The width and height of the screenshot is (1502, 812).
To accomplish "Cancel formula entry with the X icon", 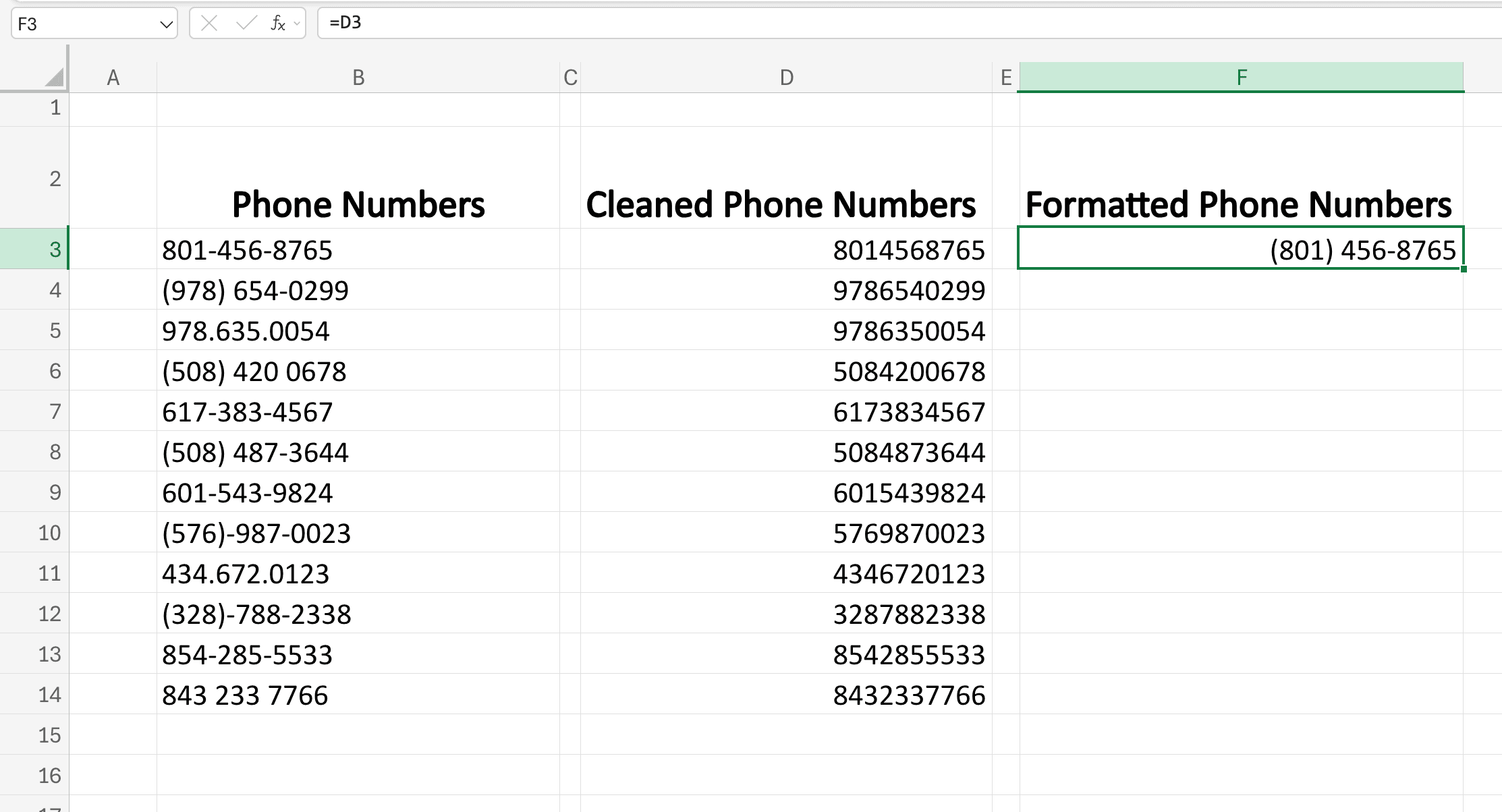I will coord(209,23).
